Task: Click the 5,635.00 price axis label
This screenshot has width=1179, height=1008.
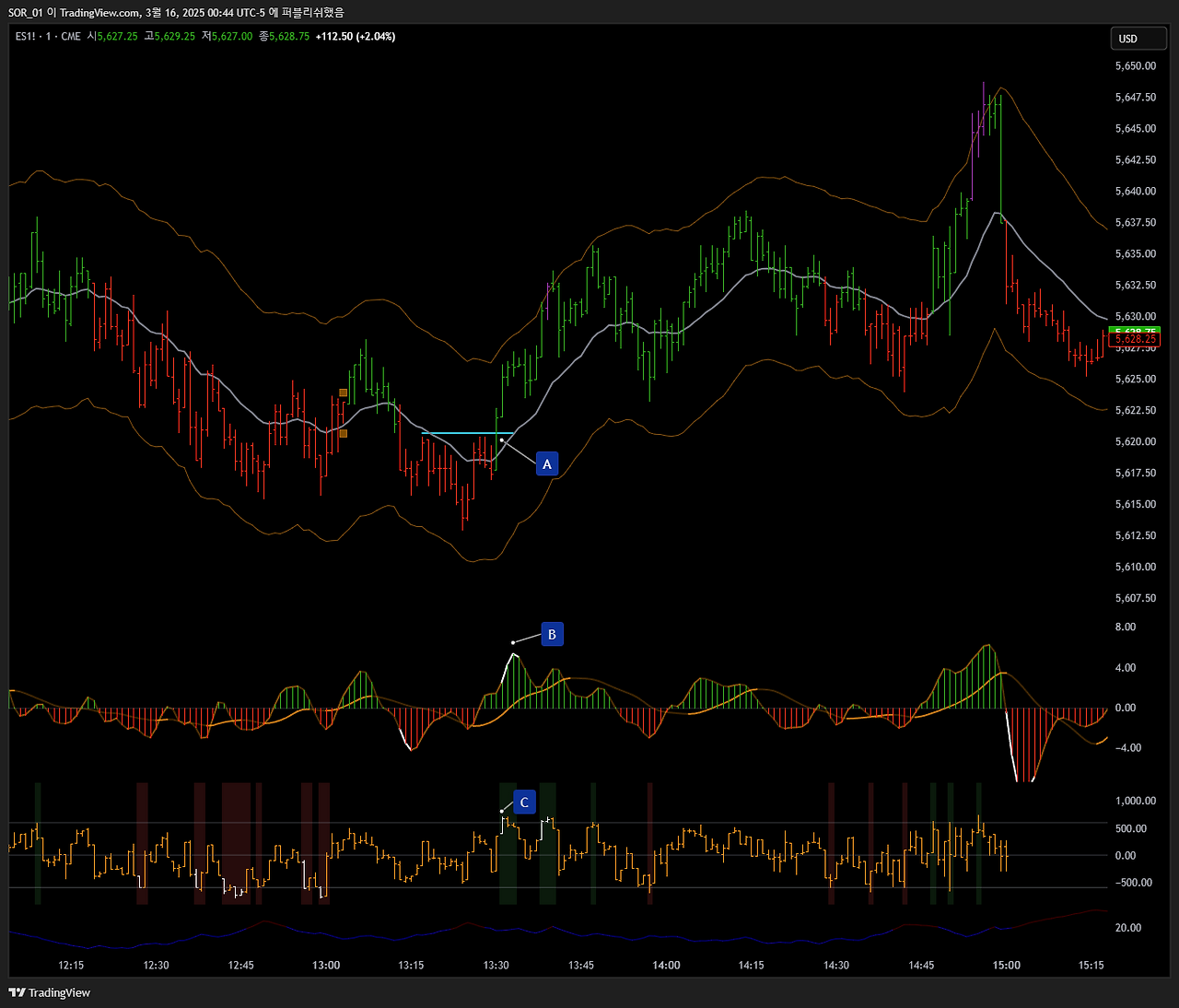Action: 1135,254
